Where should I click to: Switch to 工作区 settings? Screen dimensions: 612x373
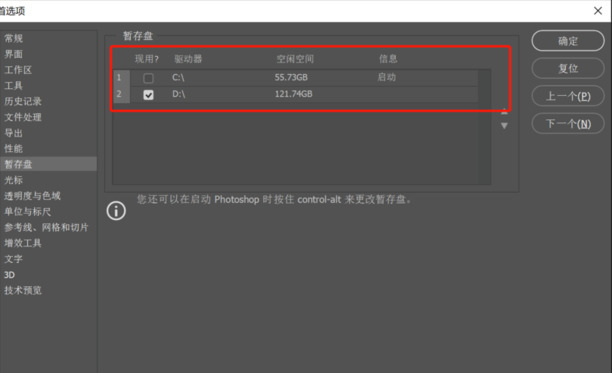pyautogui.click(x=18, y=70)
